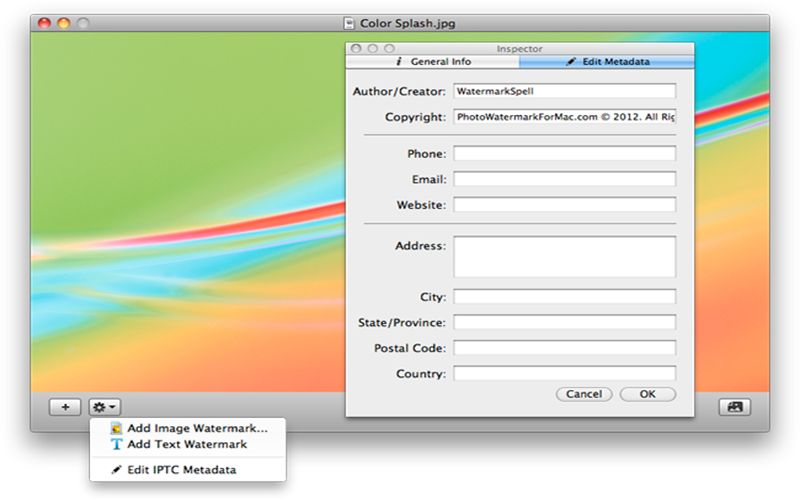Image resolution: width=800 pixels, height=500 pixels.
Task: Switch to the General Info tab
Action: (433, 62)
